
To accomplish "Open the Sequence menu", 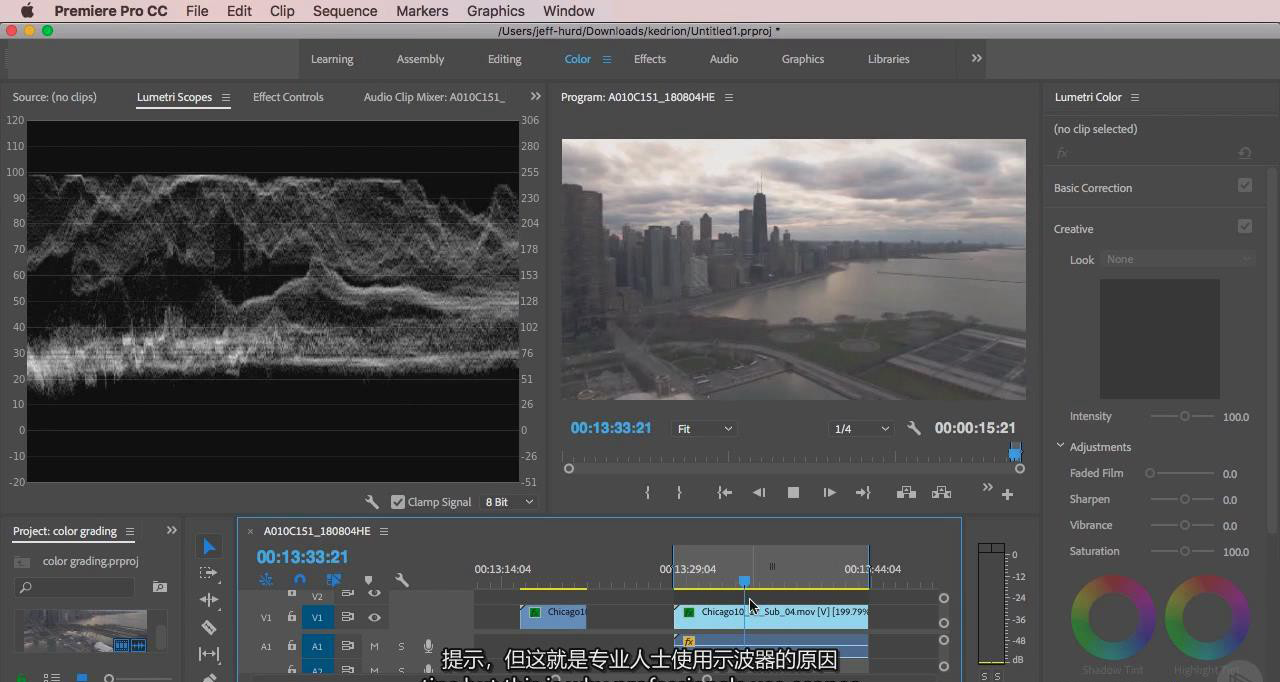I will (345, 11).
